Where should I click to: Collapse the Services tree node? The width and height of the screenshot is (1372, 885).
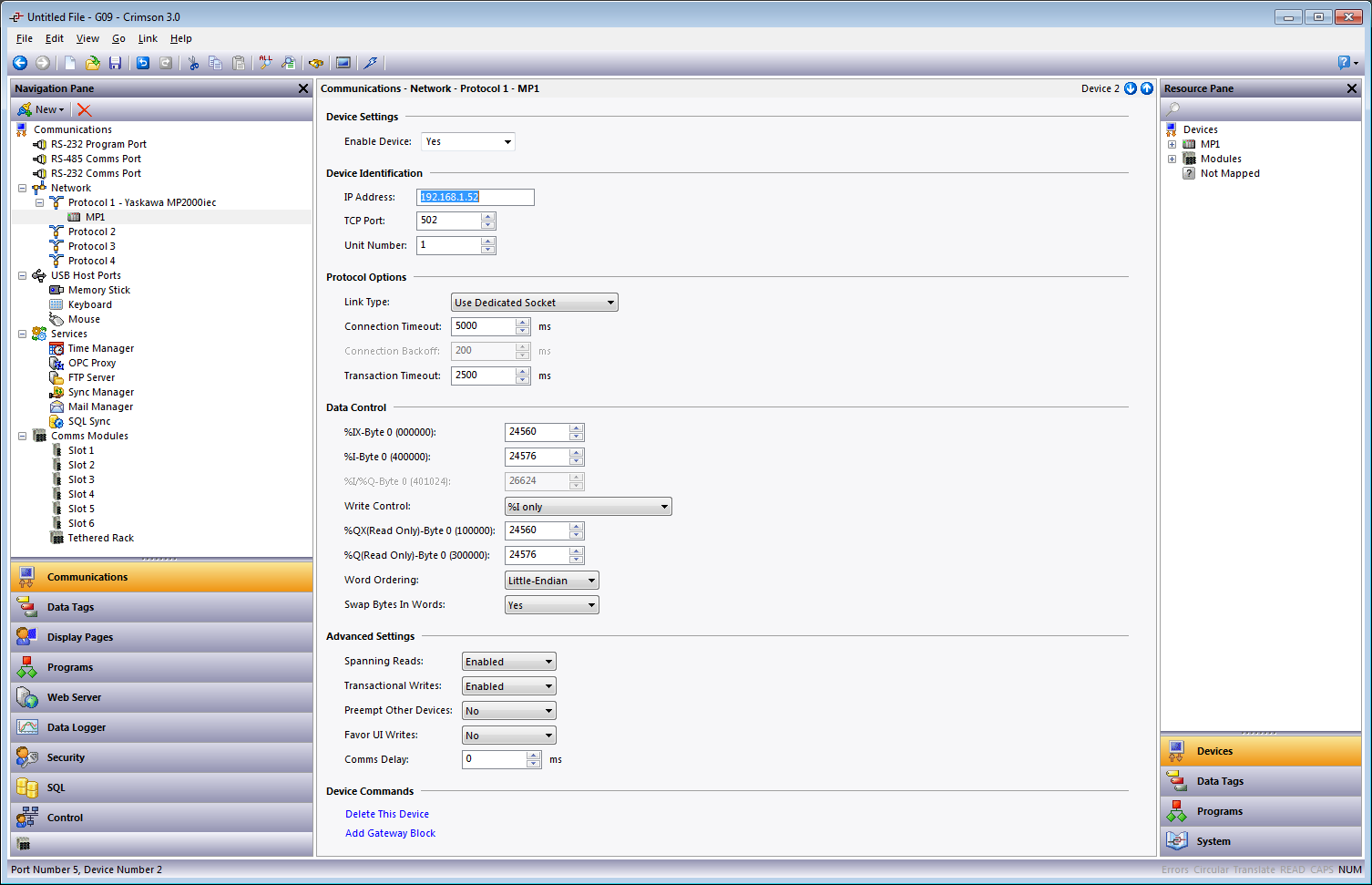pos(22,334)
